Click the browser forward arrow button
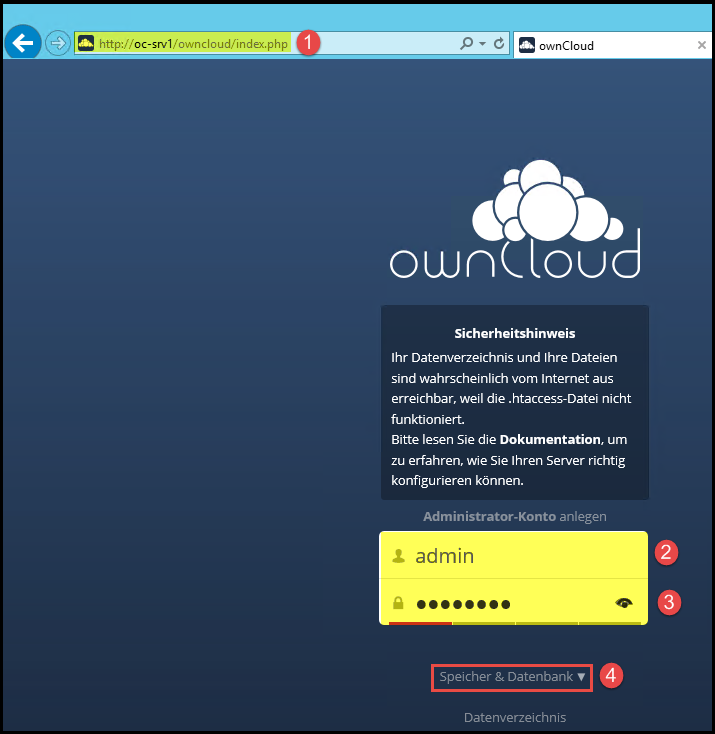Viewport: 715px width, 734px height. (x=57, y=43)
